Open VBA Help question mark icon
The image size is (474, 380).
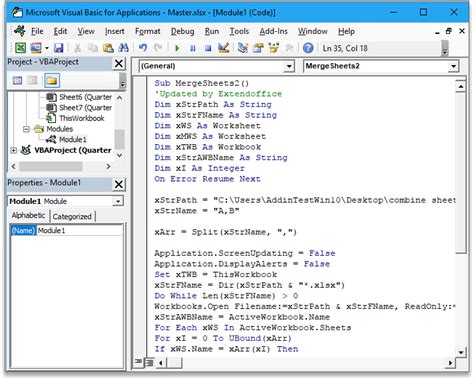pos(308,48)
